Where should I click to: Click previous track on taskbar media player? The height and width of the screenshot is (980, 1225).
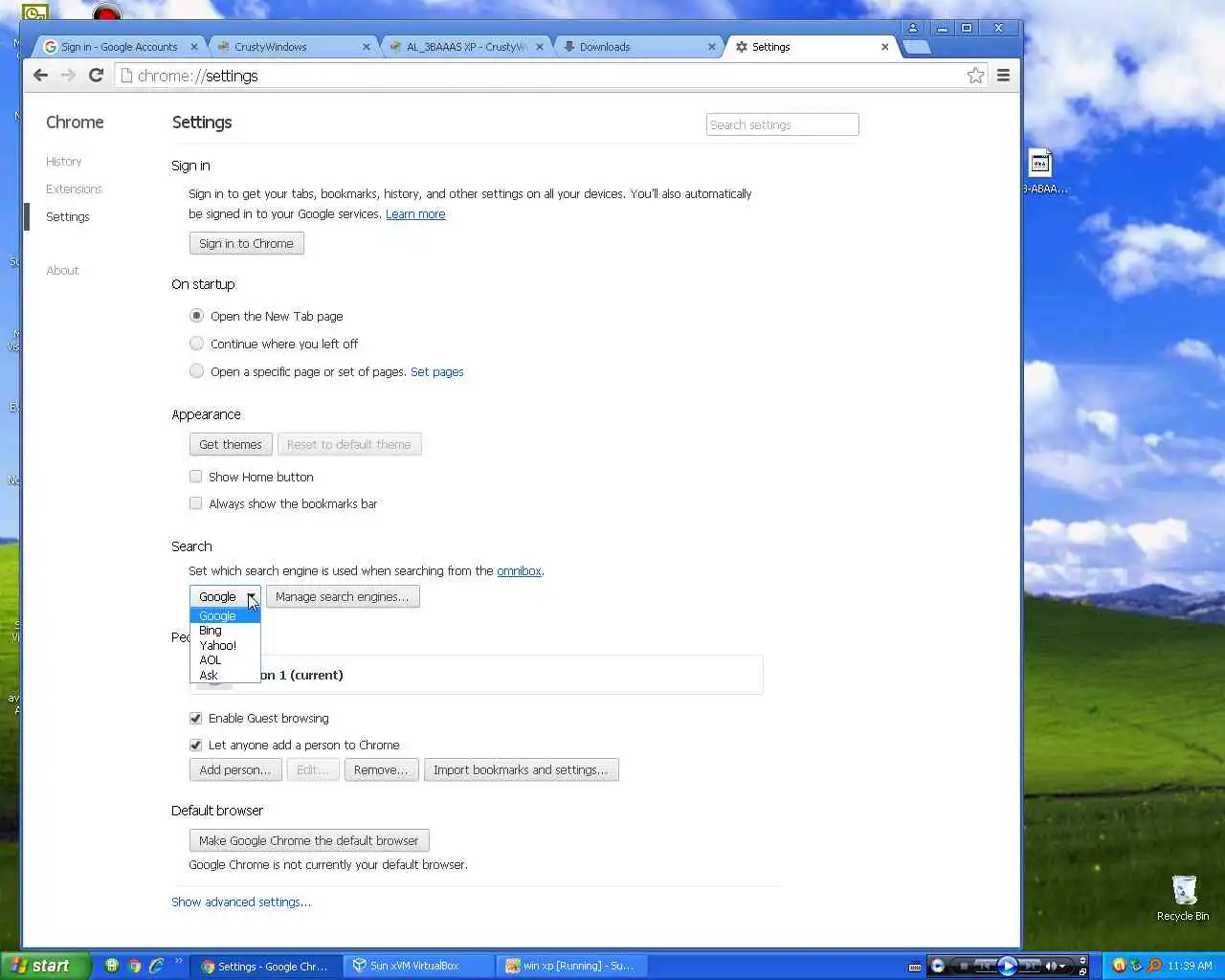tap(986, 966)
